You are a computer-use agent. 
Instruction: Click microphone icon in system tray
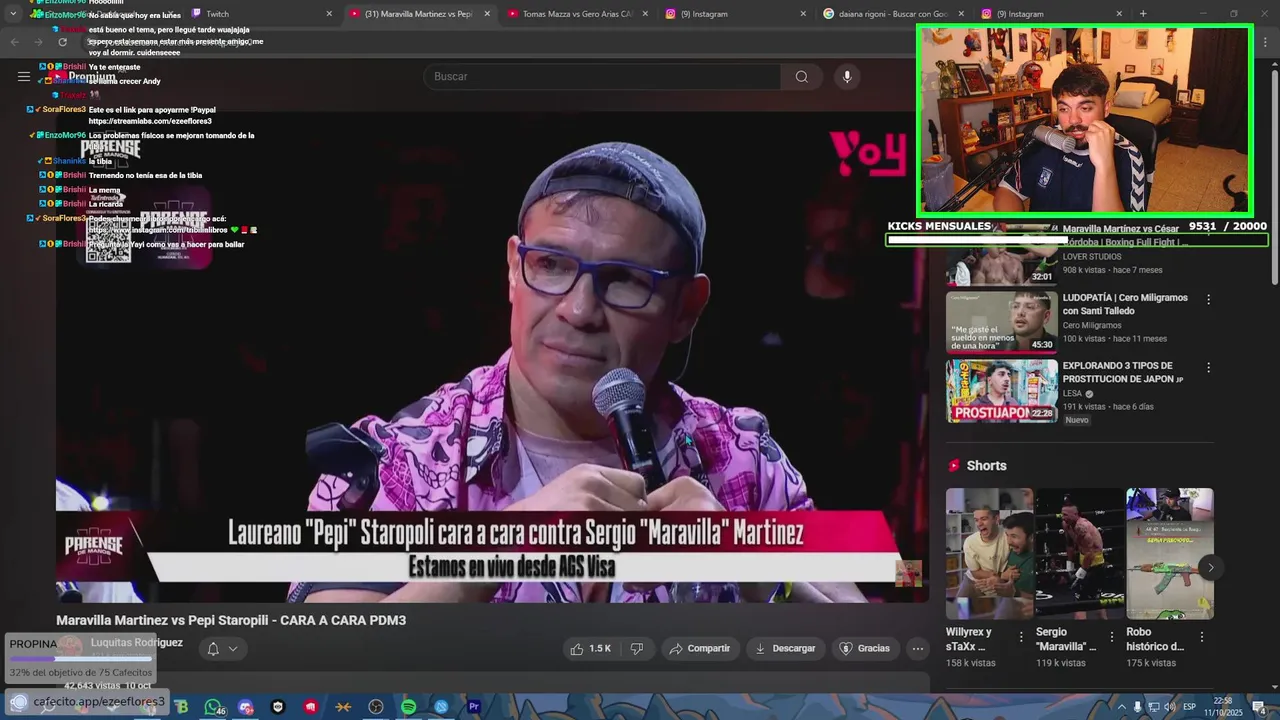tap(1137, 707)
